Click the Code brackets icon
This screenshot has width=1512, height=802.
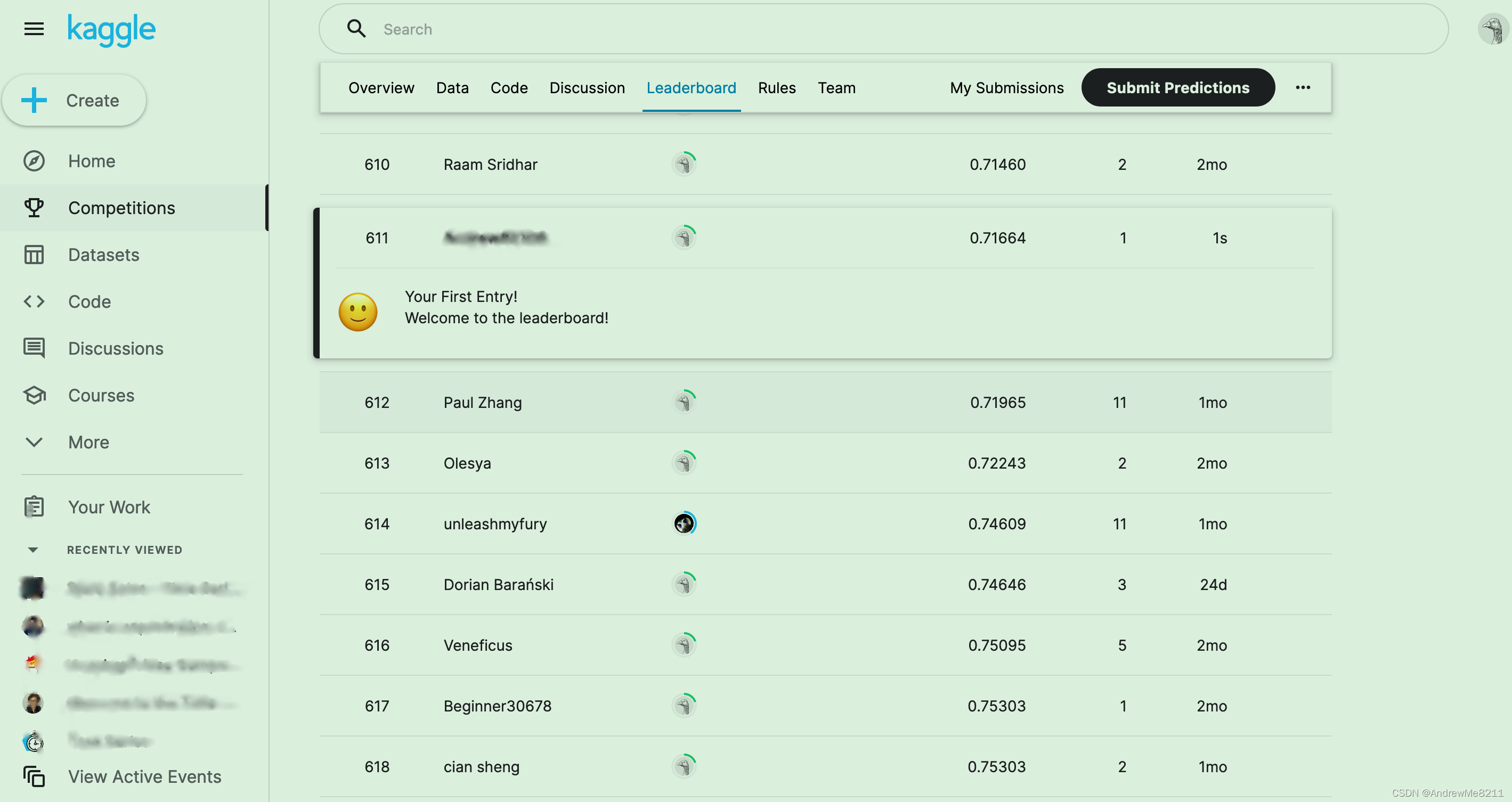(x=34, y=301)
